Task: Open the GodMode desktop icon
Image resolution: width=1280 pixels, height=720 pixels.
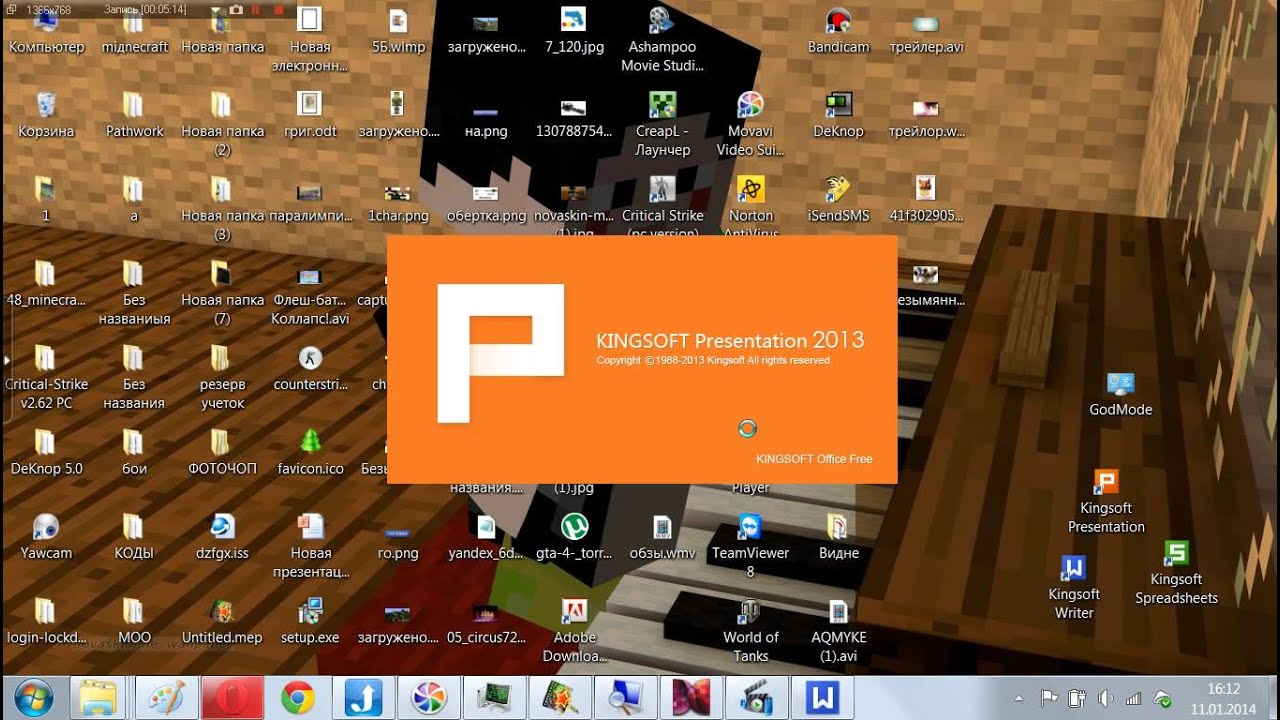Action: point(1120,395)
